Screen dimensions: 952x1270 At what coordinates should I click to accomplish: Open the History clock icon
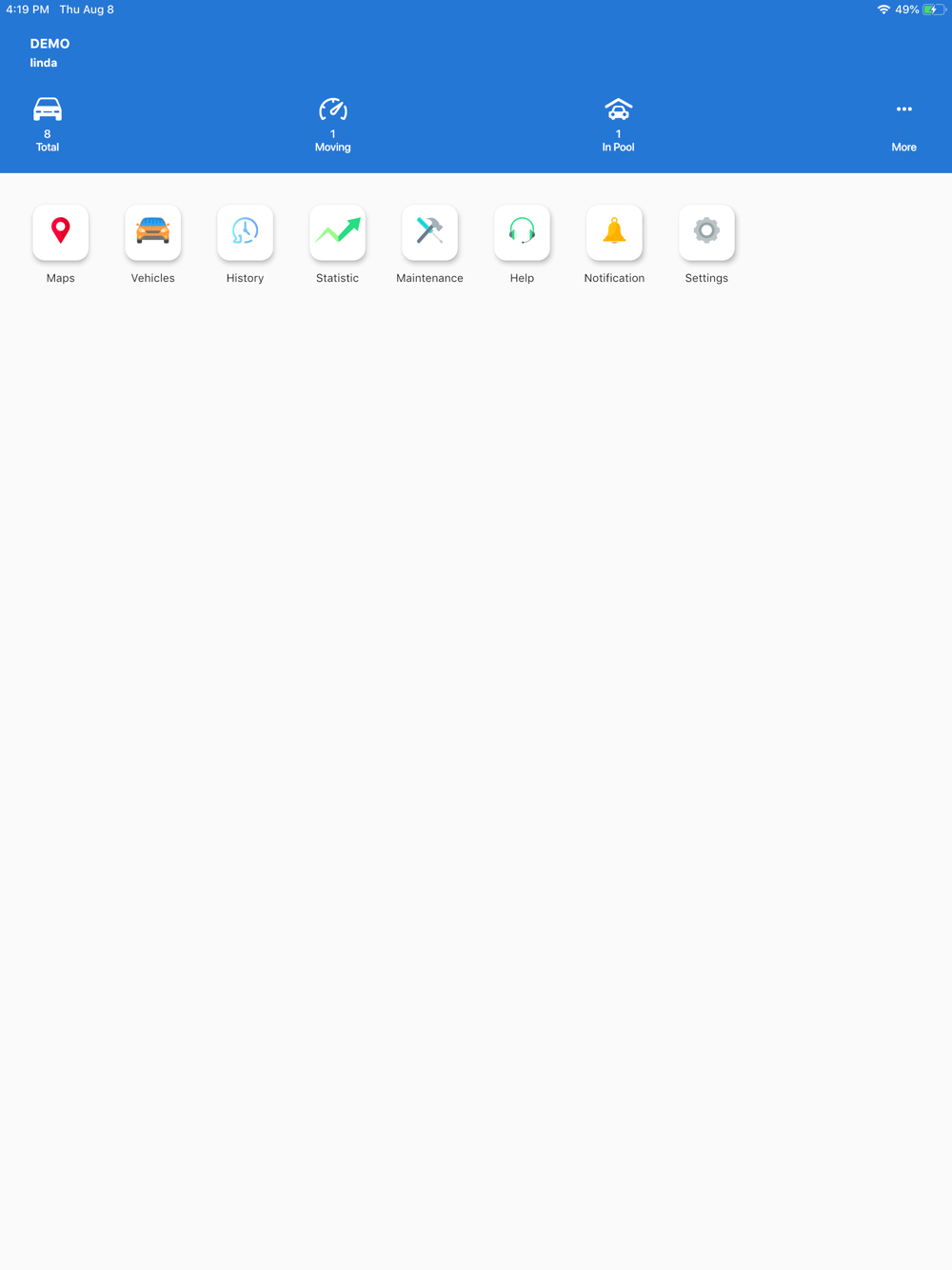[245, 231]
